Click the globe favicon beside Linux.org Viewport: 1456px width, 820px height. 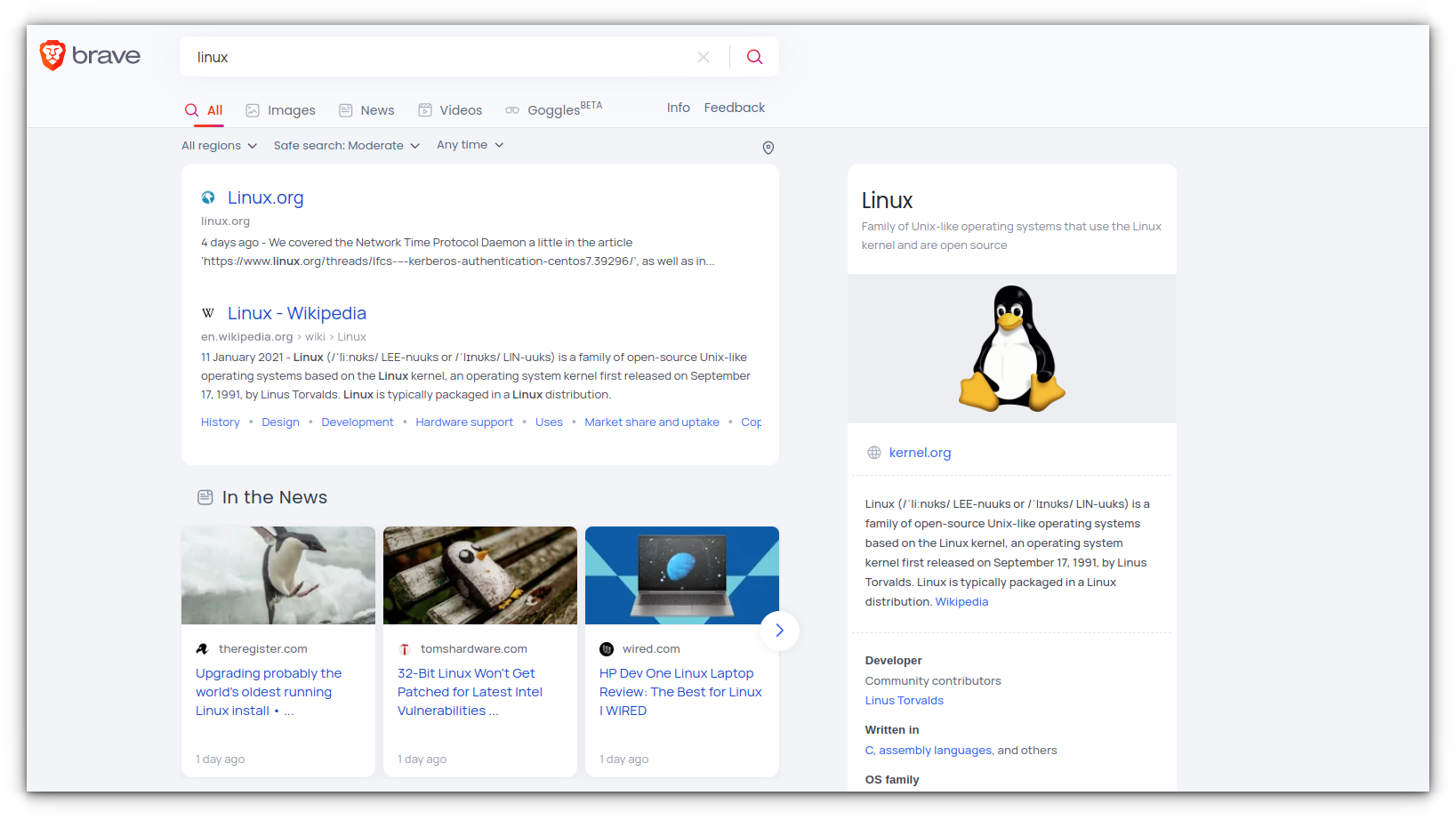207,197
